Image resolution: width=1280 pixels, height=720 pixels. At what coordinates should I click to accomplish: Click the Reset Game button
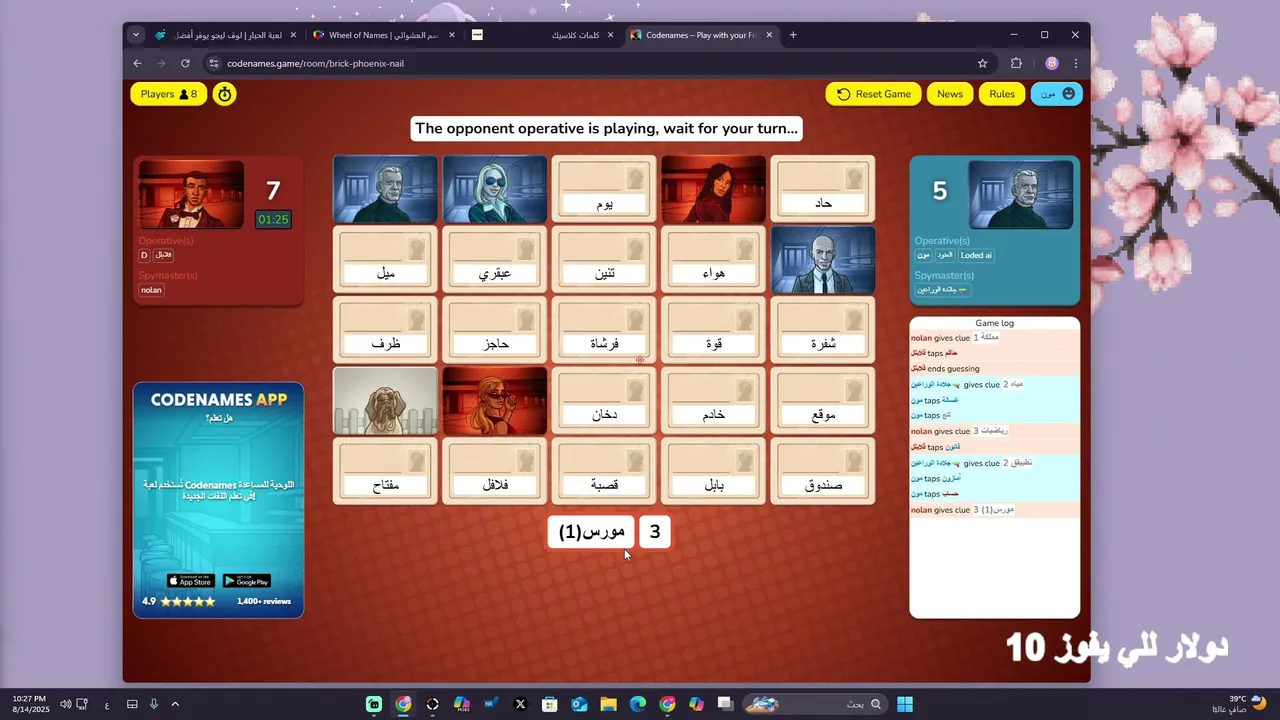(874, 94)
